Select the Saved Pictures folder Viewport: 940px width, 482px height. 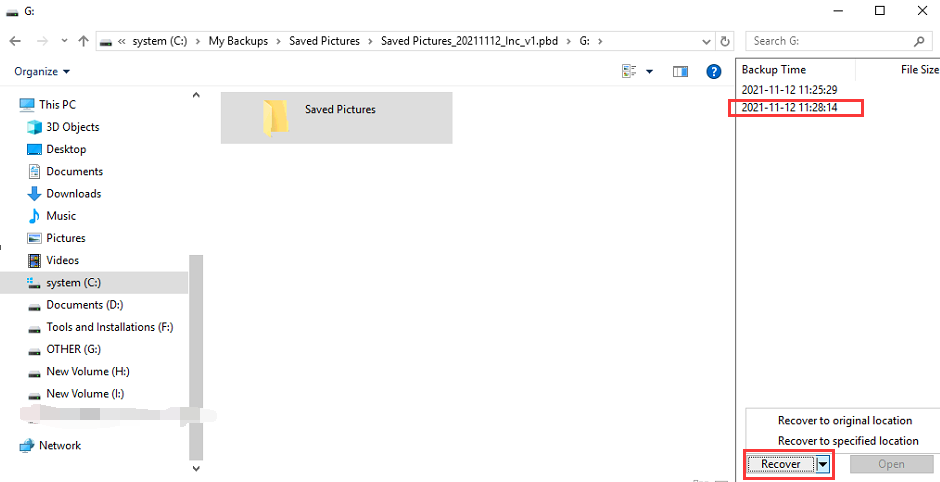336,118
